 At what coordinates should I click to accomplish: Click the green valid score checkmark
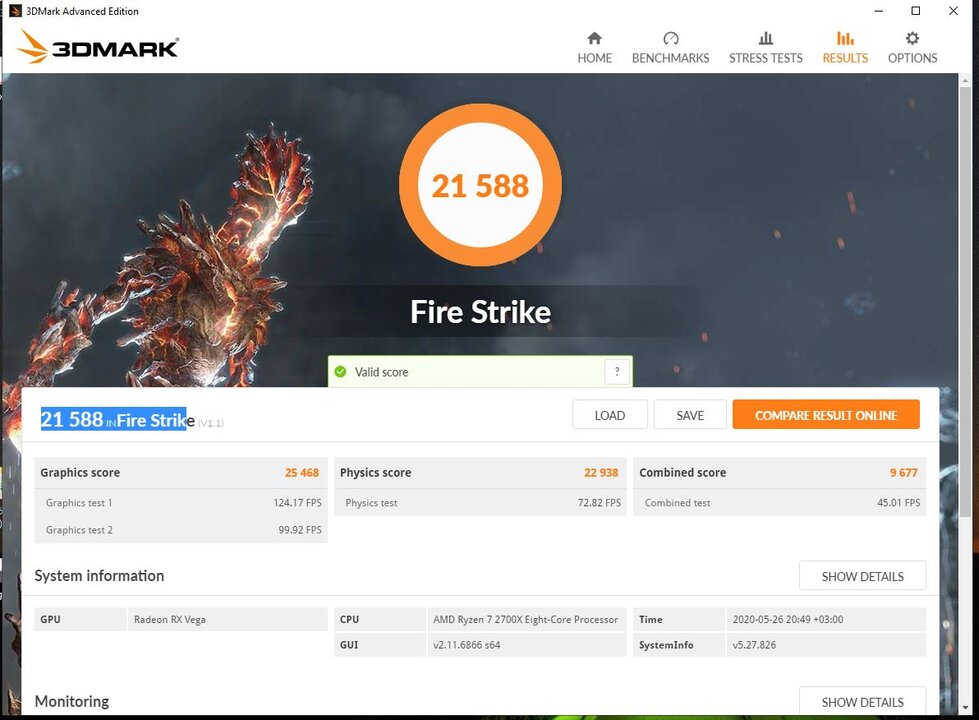(340, 372)
